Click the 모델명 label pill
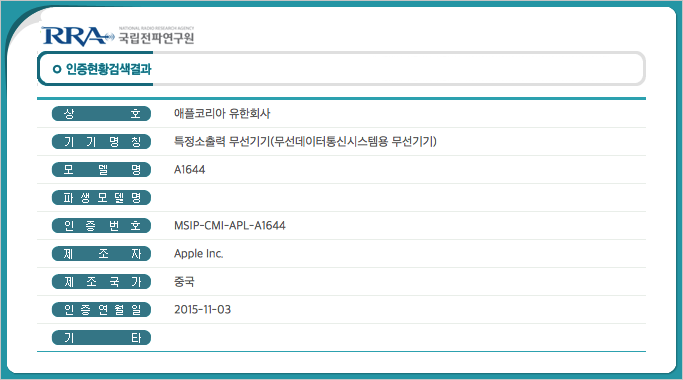 [x=101, y=170]
